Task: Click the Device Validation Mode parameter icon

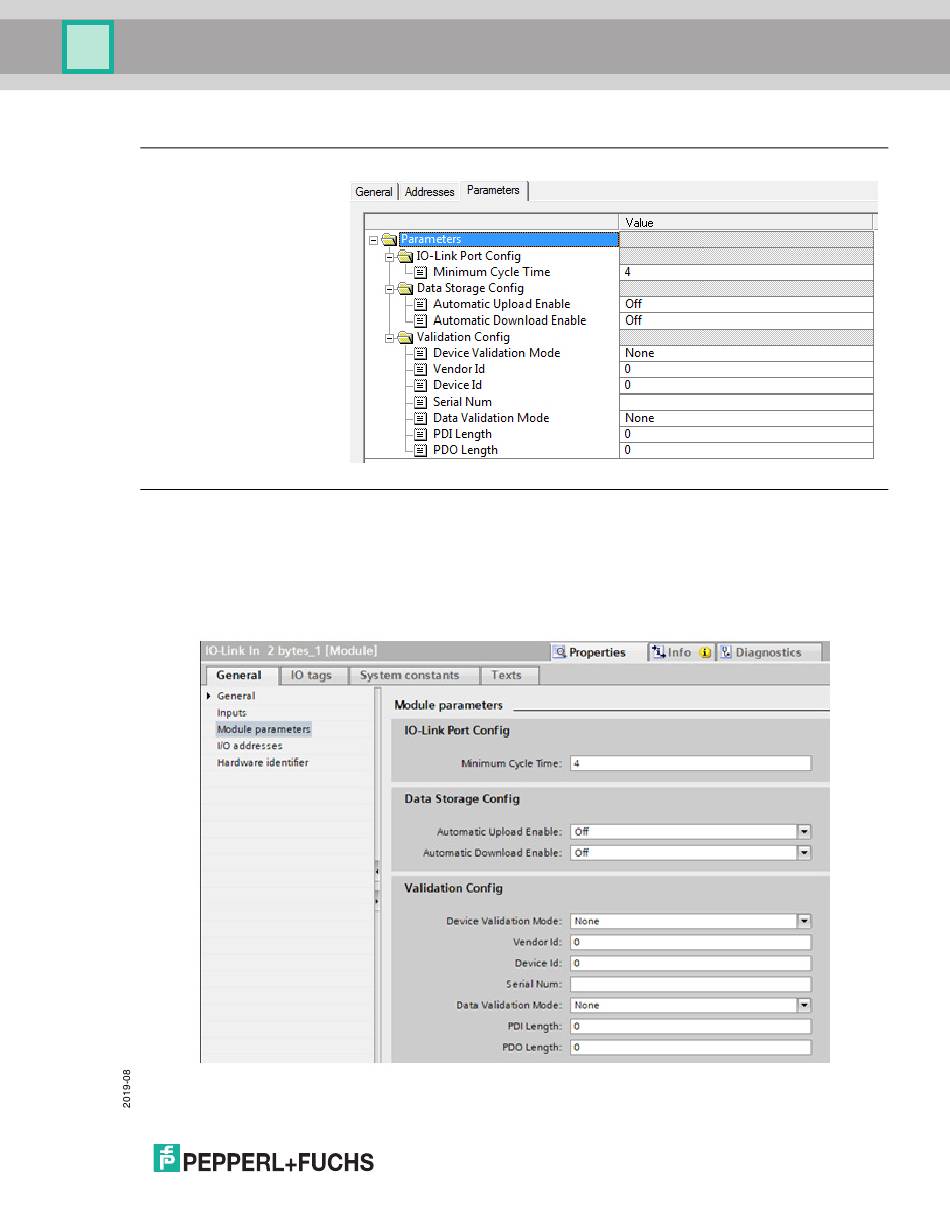Action: tap(421, 353)
